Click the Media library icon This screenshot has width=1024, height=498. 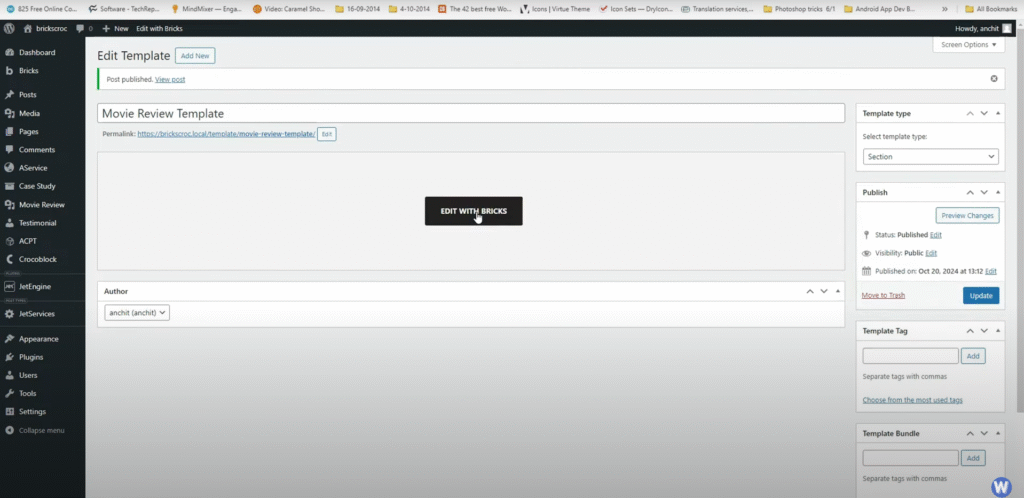(9, 113)
